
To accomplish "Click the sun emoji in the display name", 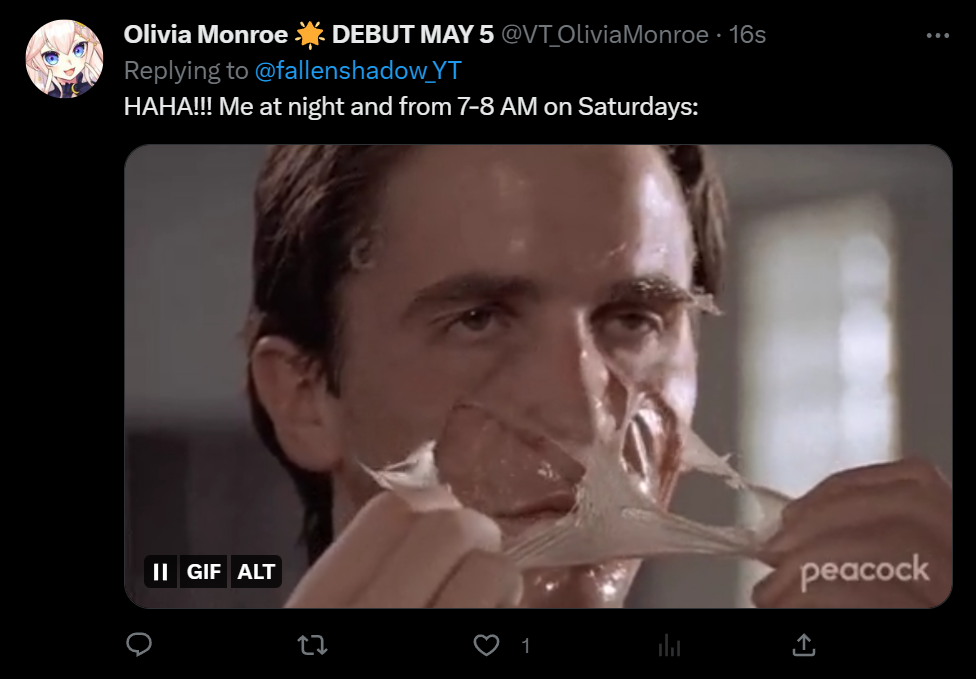I will coord(310,35).
